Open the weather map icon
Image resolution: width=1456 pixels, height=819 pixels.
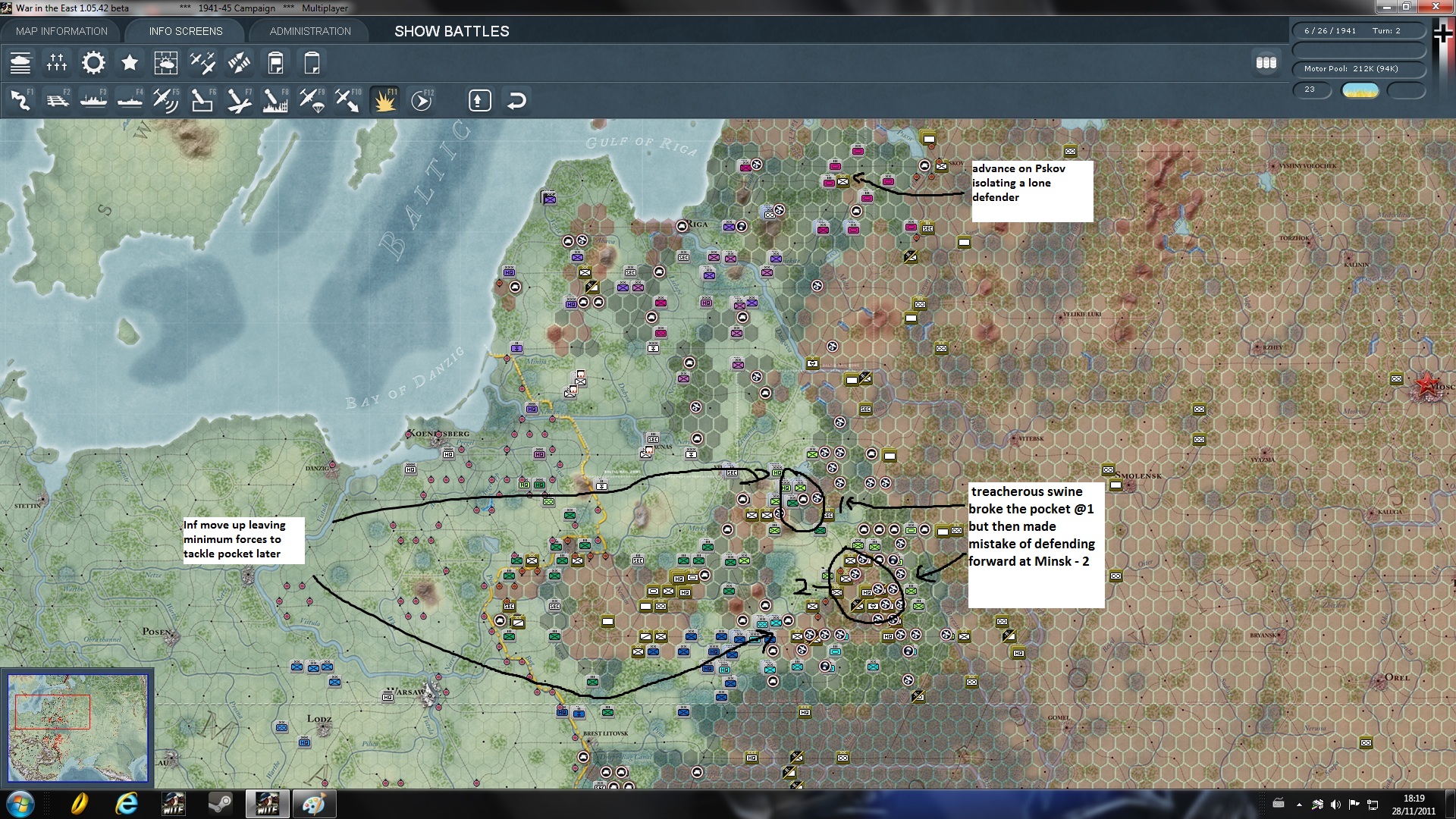coord(166,63)
